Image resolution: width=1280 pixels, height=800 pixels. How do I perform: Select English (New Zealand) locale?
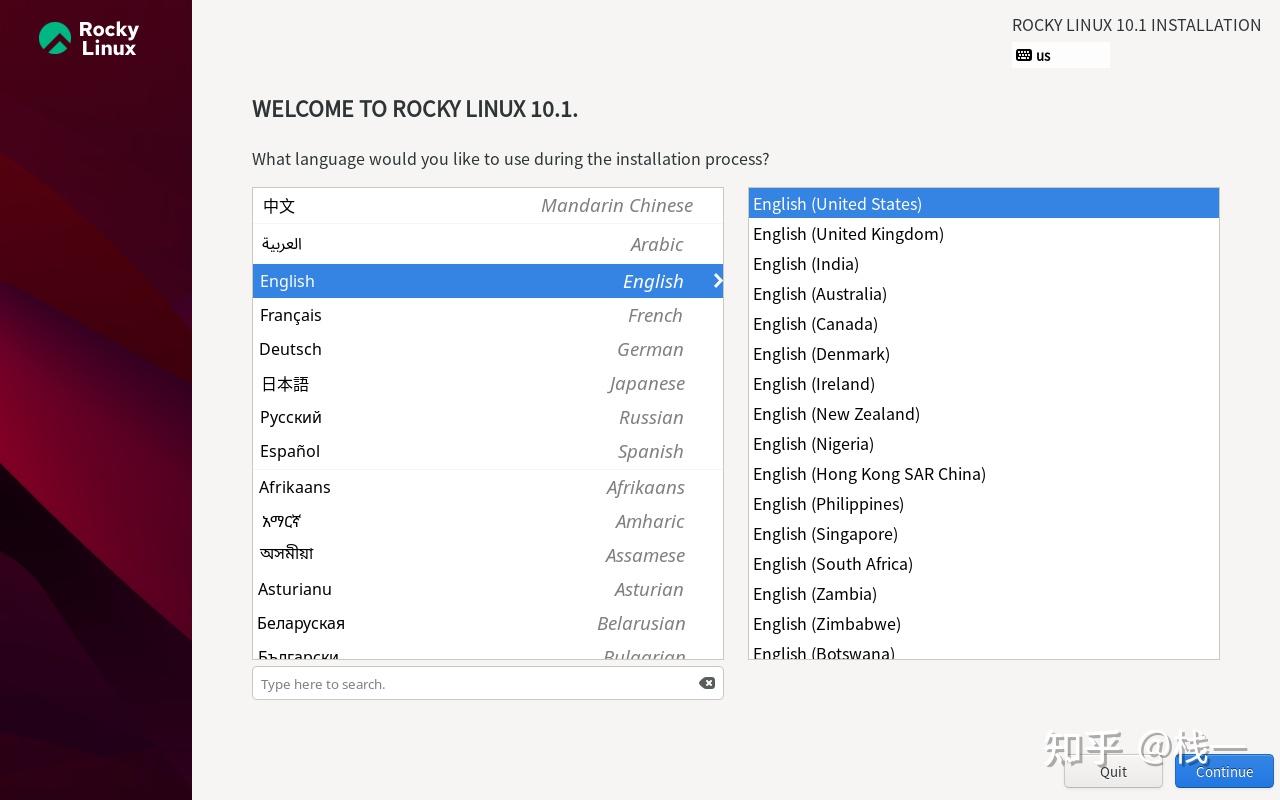coord(984,413)
